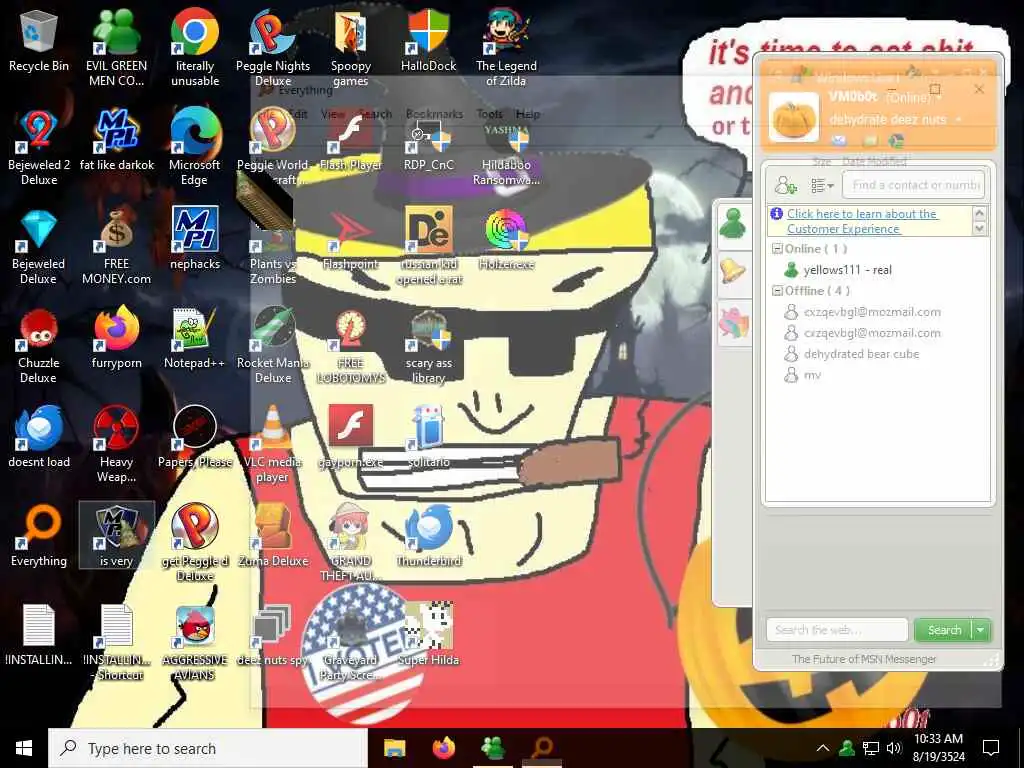Screen dimensions: 1024x768
Task: Launch Notepad++ from the desktop
Action: point(195,338)
